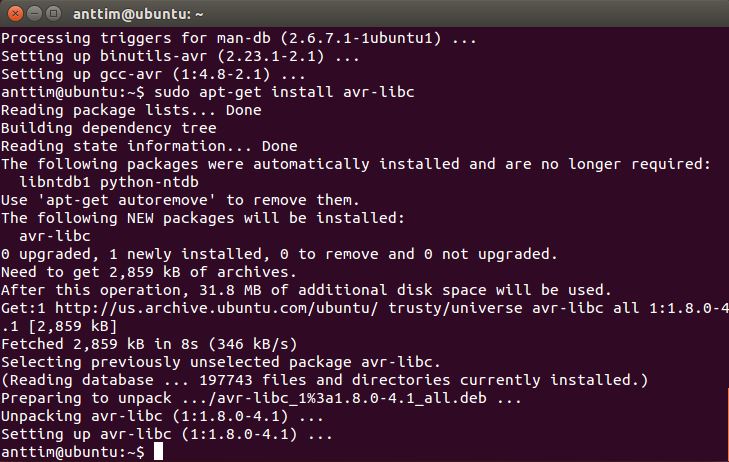Click the 'Fetched 2,859 kB' line
Image resolution: width=729 pixels, height=462 pixels.
[149, 344]
